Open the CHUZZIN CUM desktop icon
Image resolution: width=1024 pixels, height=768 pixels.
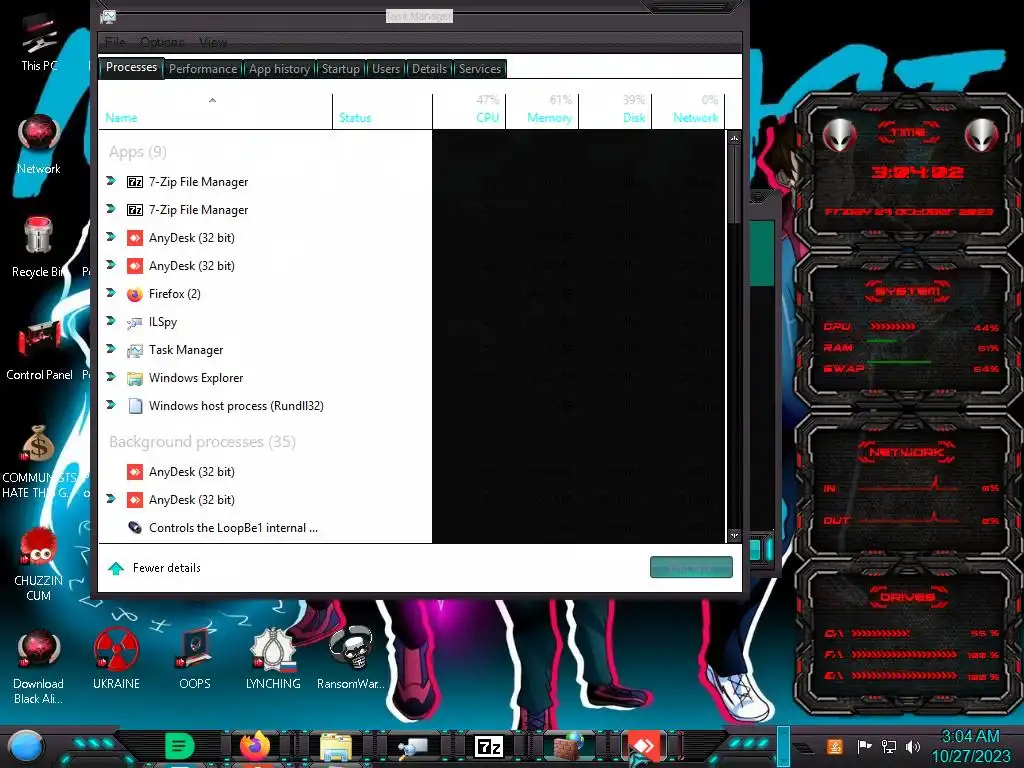(x=39, y=564)
